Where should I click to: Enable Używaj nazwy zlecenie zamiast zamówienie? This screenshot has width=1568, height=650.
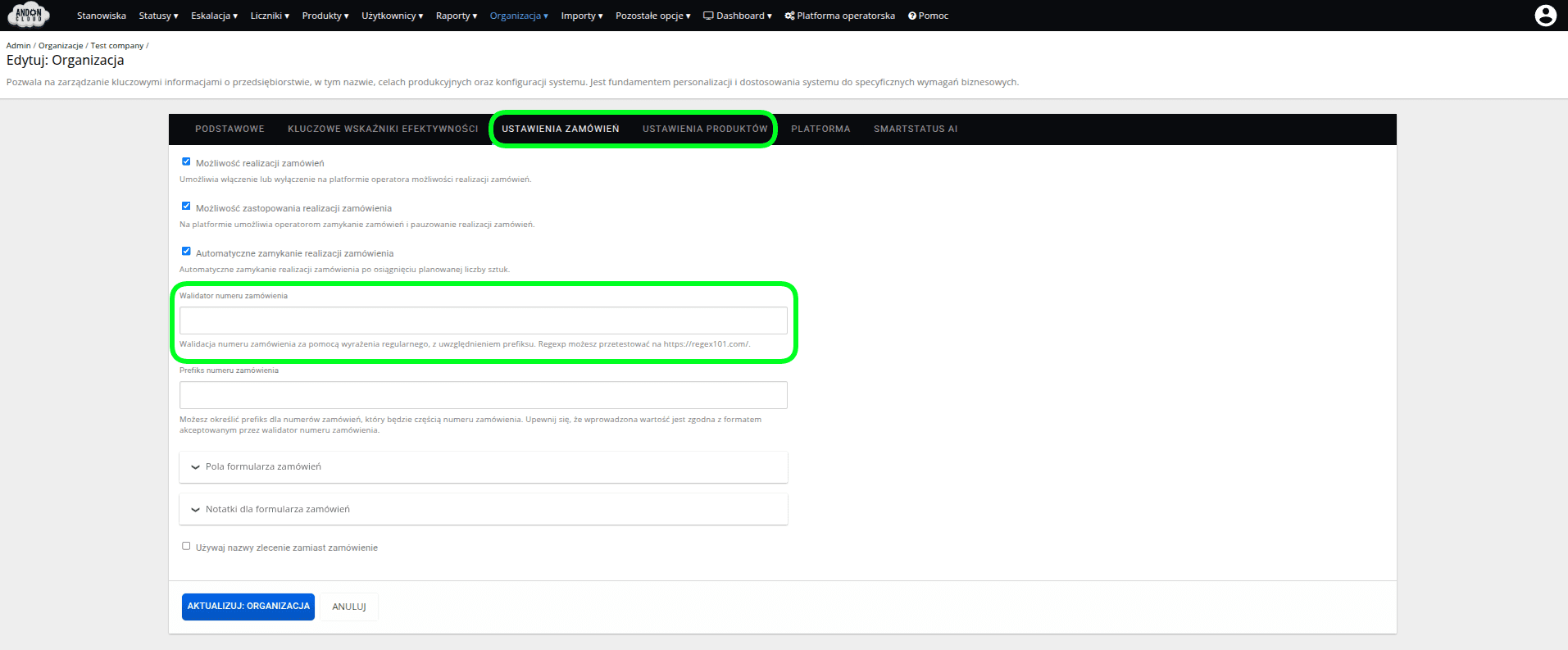(186, 546)
